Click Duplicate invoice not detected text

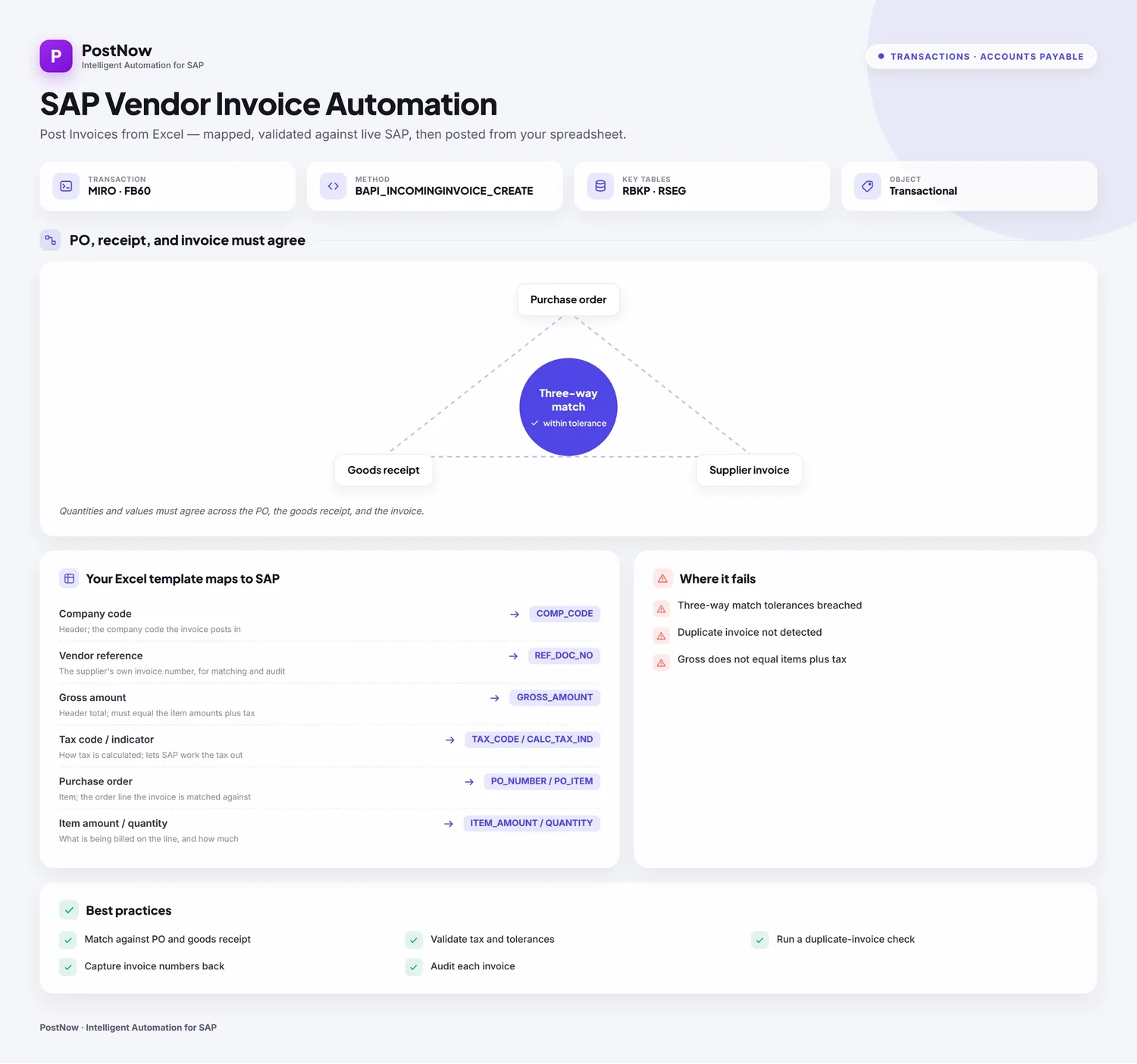point(750,632)
